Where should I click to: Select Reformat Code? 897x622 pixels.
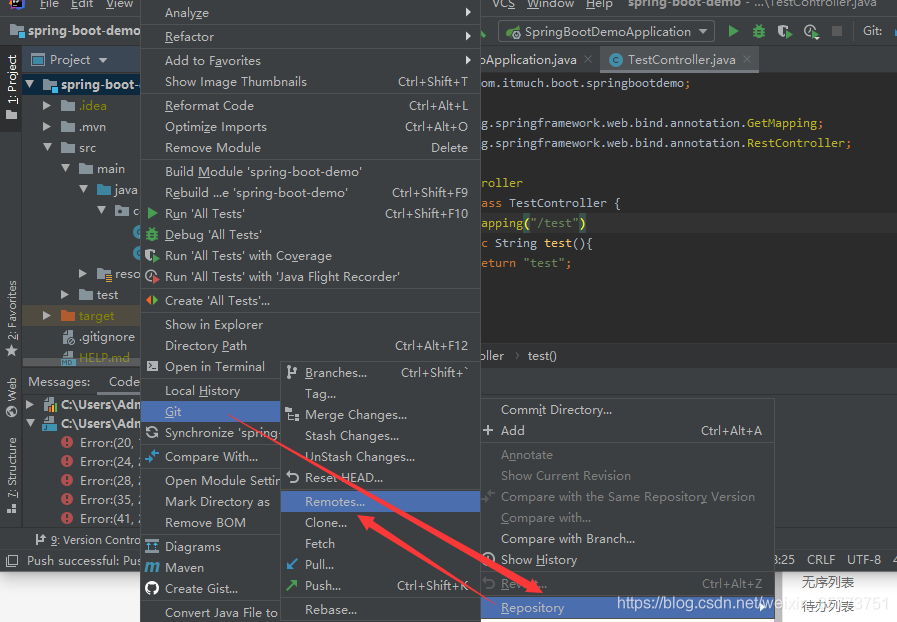tap(311, 106)
